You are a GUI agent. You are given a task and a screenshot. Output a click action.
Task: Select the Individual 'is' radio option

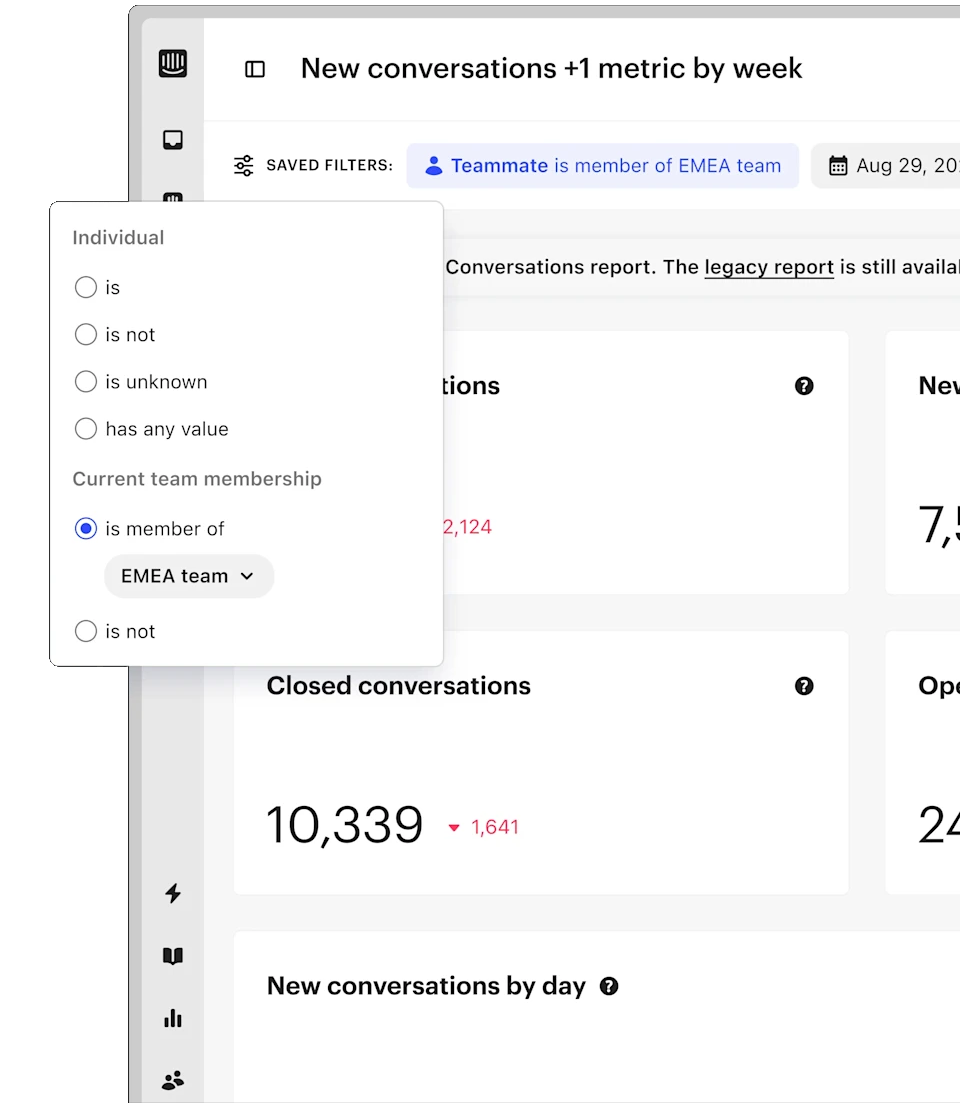(86, 288)
